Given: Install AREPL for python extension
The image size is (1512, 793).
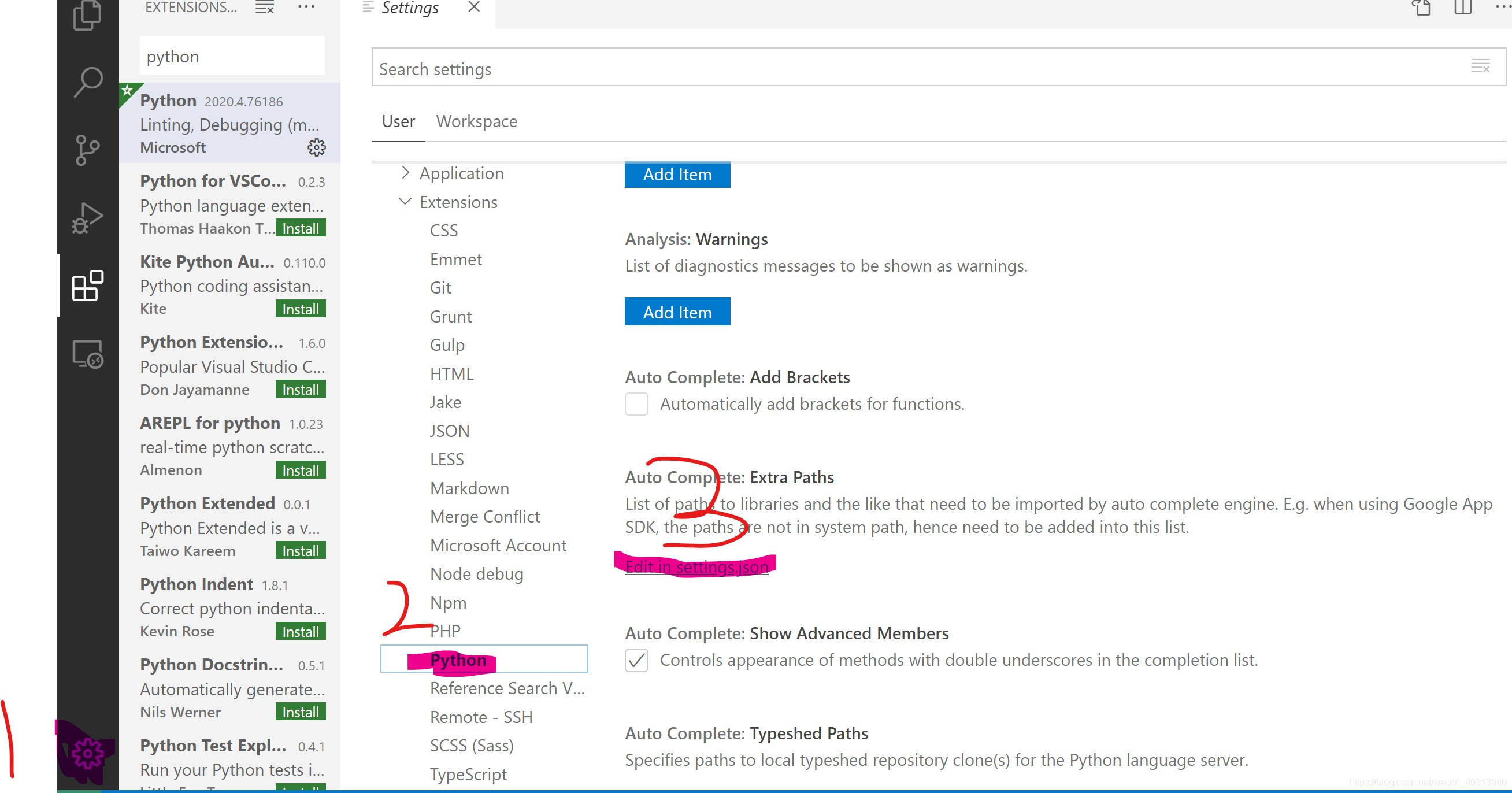Looking at the screenshot, I should (x=301, y=469).
